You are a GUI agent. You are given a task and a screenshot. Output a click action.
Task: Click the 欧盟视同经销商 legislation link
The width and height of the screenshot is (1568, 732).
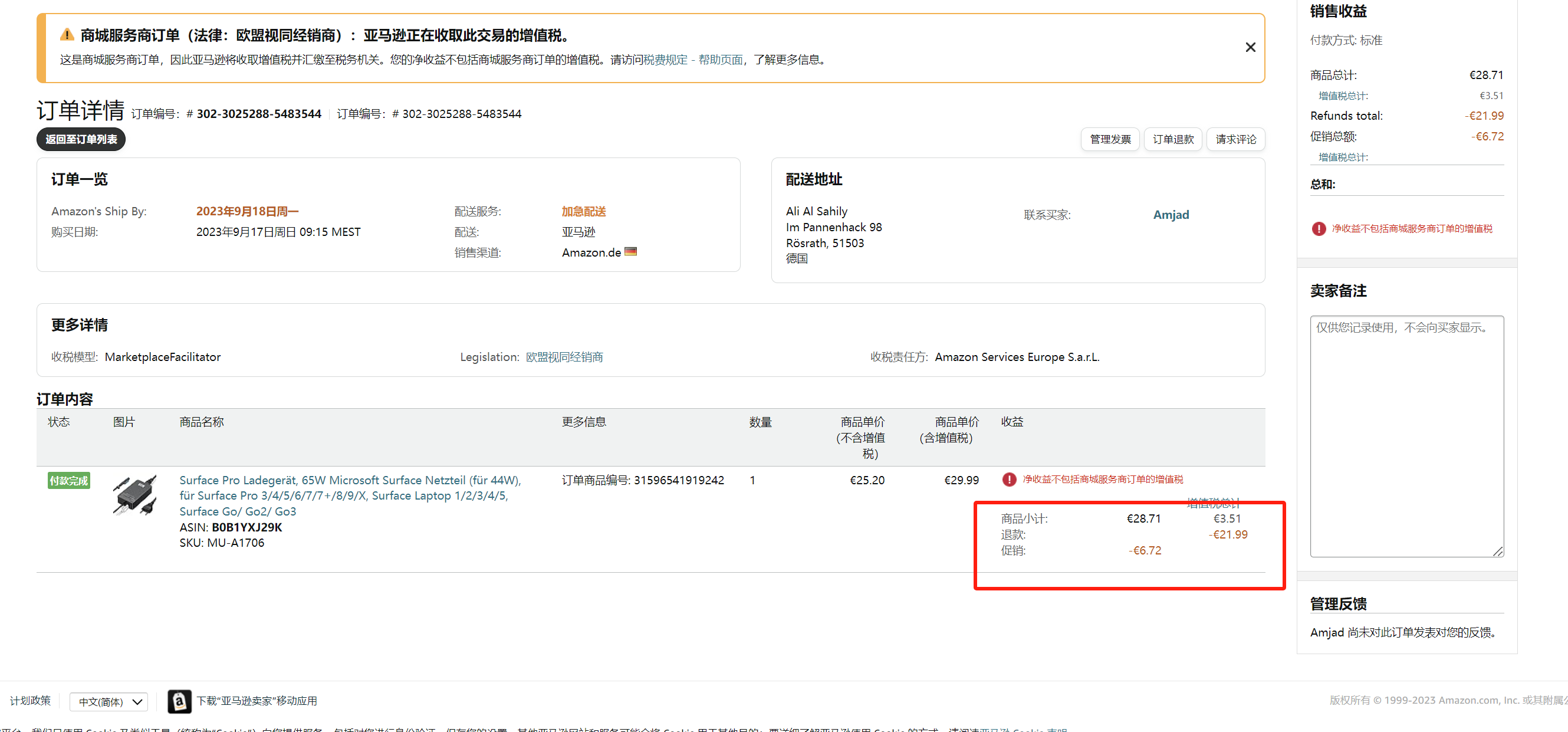click(564, 357)
